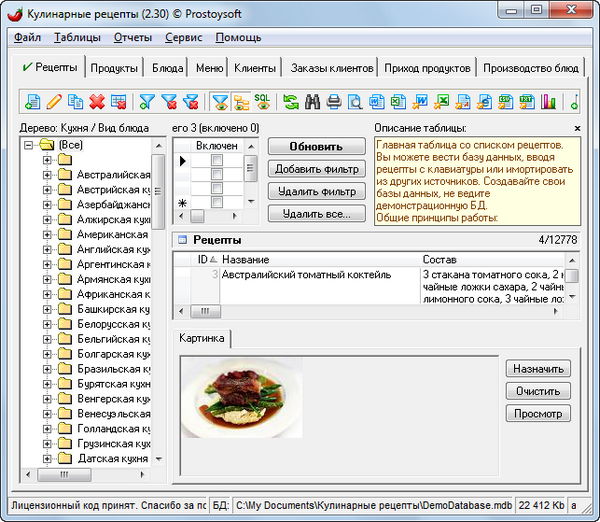
Task: Open the bar chart diagram icon
Action: pyautogui.click(x=548, y=101)
